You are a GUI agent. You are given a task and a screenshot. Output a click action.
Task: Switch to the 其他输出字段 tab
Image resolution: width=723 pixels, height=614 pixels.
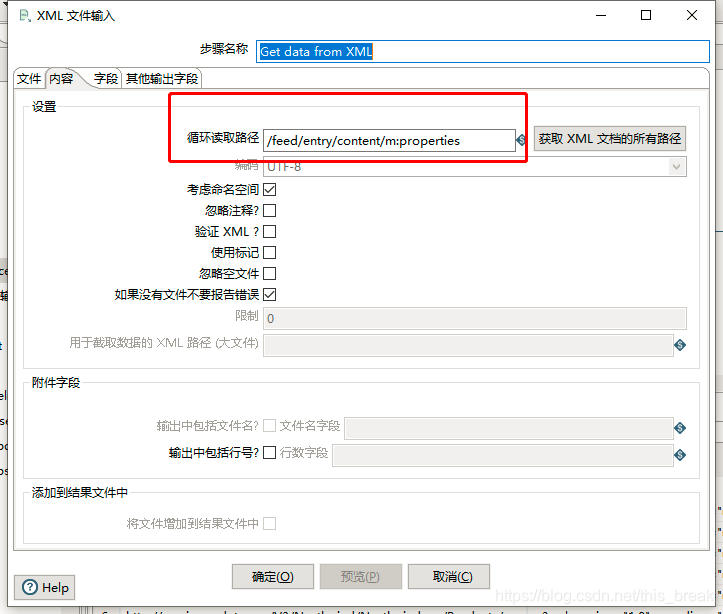162,79
